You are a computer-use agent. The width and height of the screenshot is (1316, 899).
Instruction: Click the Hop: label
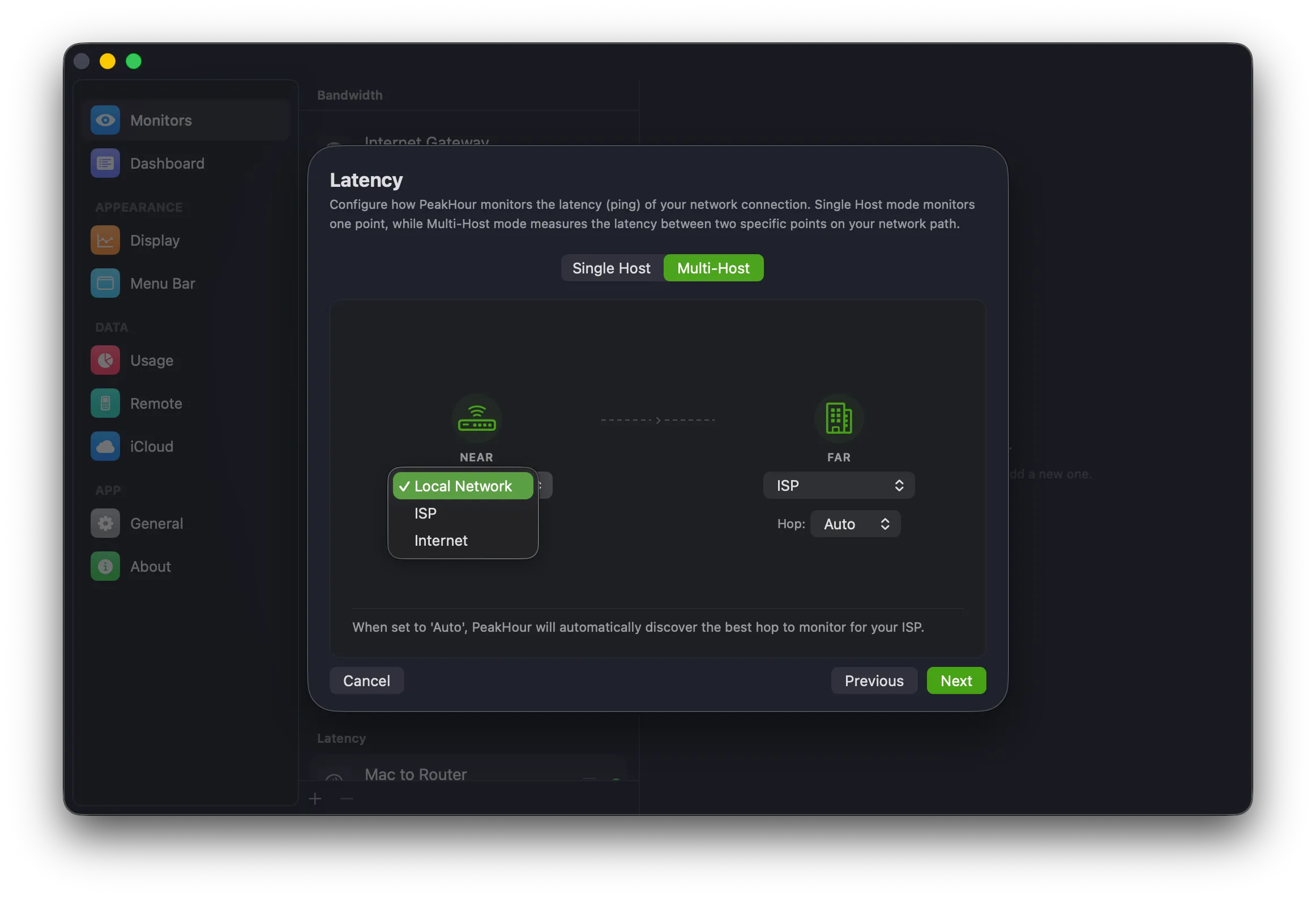coord(791,524)
